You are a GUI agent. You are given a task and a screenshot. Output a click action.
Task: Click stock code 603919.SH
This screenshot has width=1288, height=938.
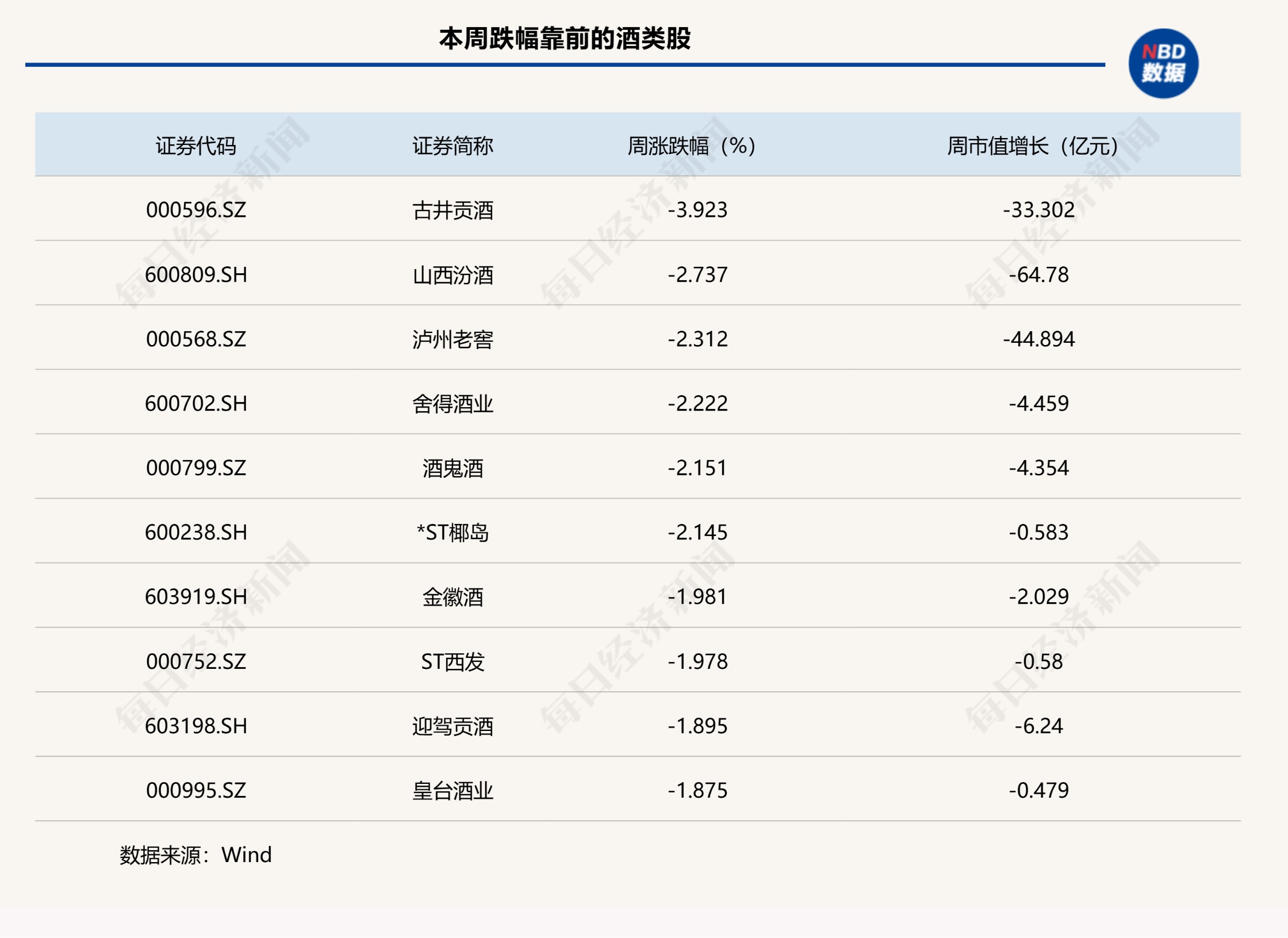(195, 597)
